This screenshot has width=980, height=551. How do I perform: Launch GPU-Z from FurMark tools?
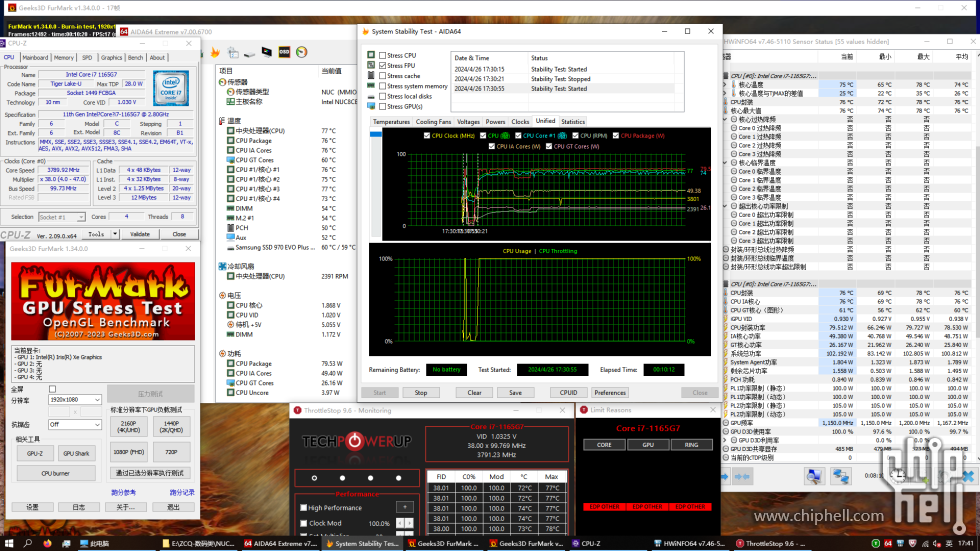(35, 454)
